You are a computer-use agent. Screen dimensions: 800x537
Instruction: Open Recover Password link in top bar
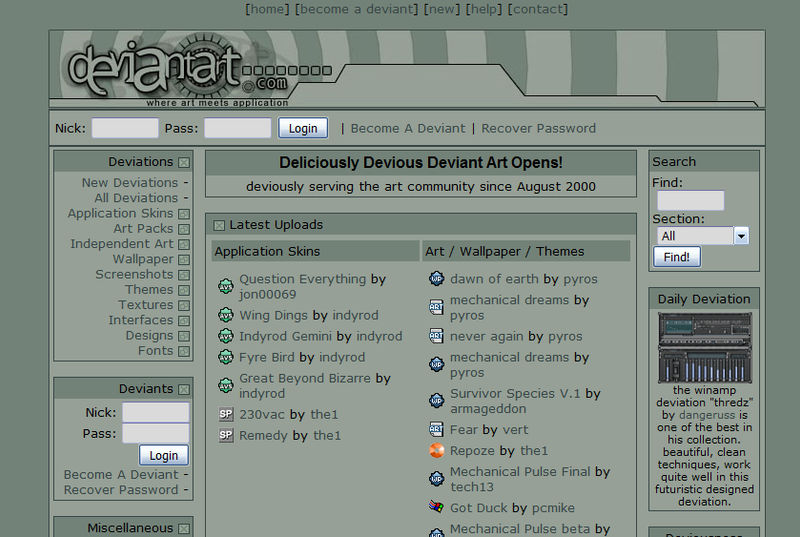coord(539,129)
